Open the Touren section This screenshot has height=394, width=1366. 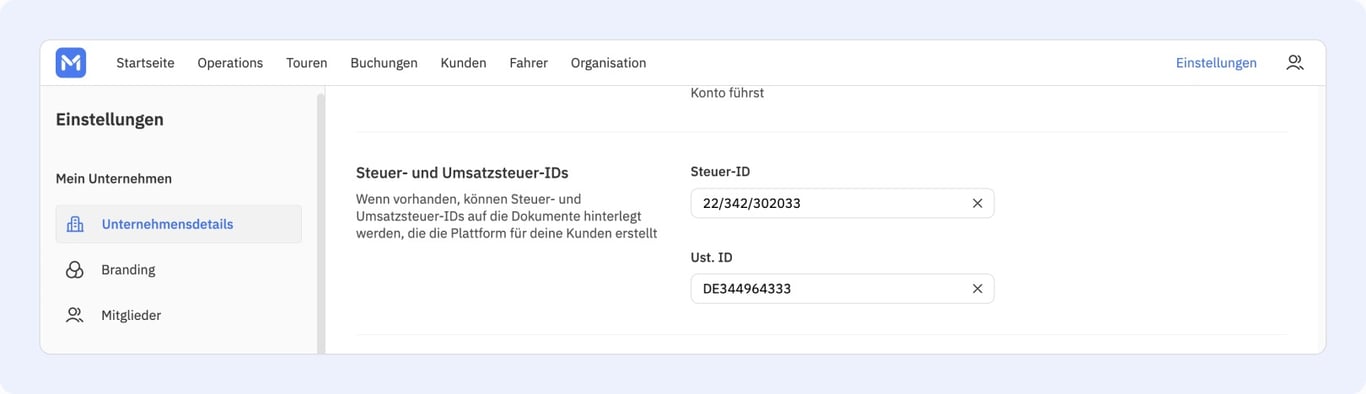coord(307,63)
